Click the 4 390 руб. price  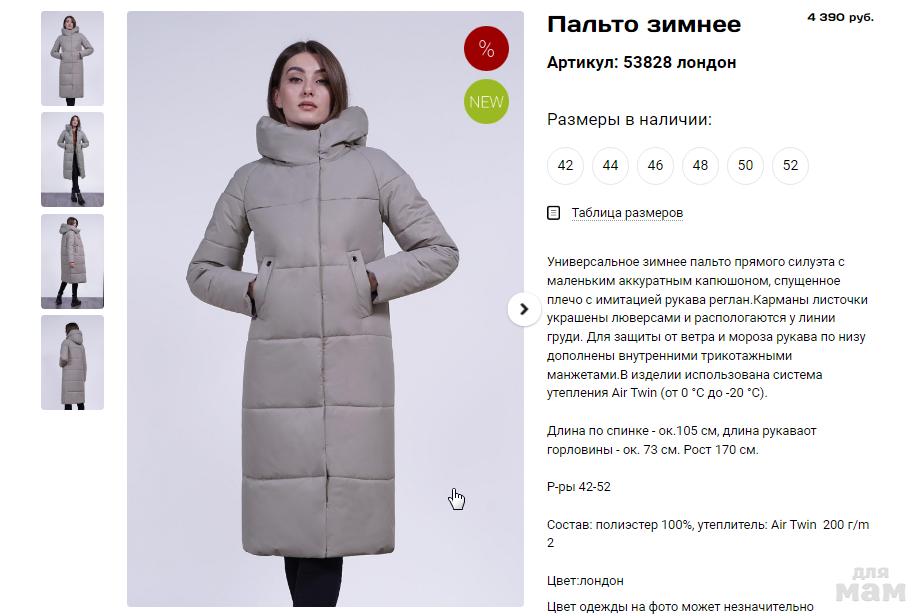841,17
